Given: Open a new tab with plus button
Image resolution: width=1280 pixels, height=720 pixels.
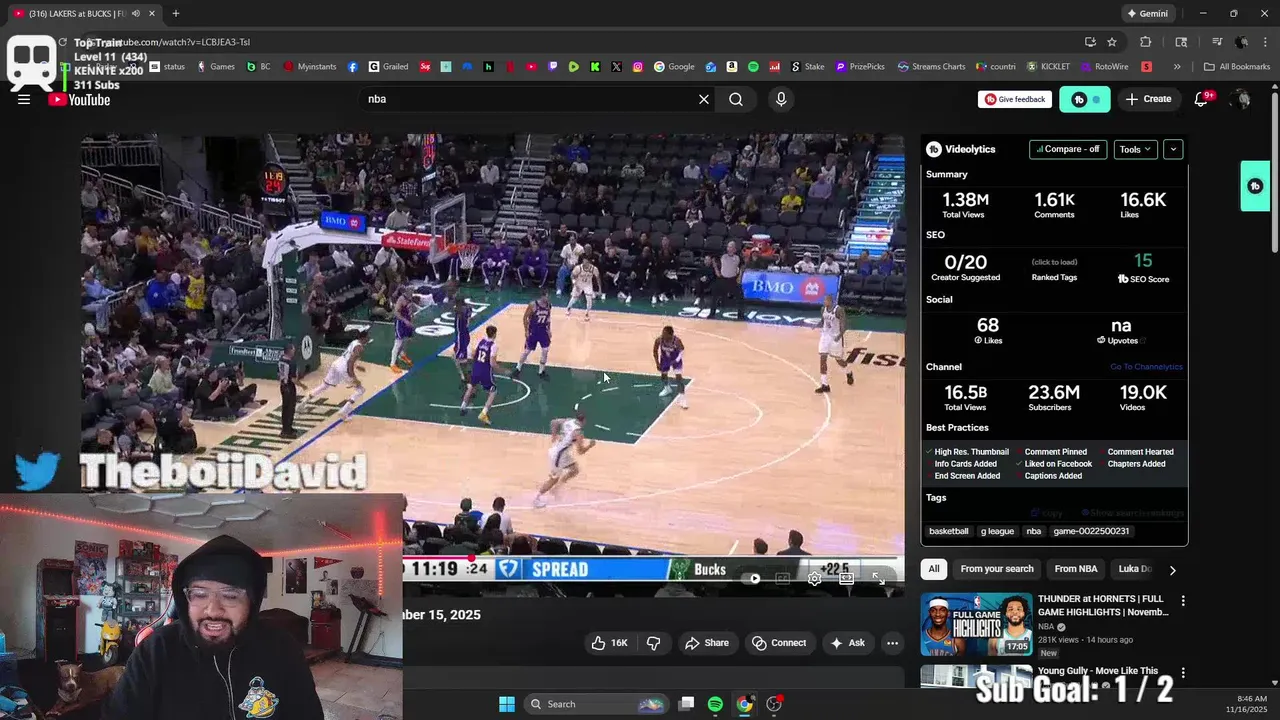Looking at the screenshot, I should coord(176,13).
